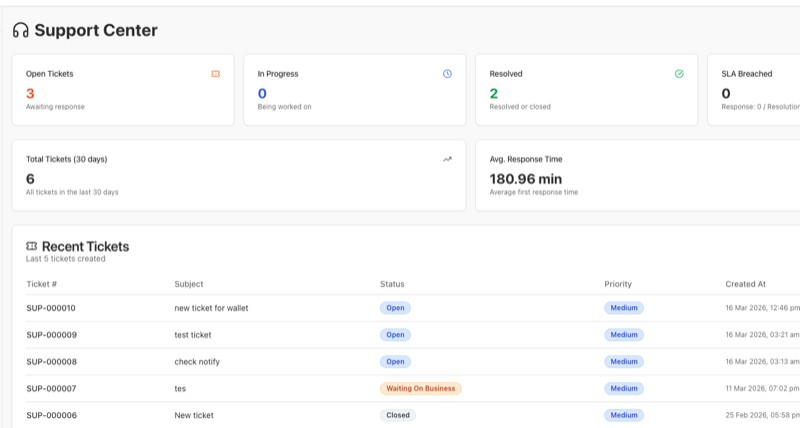This screenshot has width=800, height=428.
Task: Select subject 'new ticket for wallet'
Action: [x=211, y=308]
